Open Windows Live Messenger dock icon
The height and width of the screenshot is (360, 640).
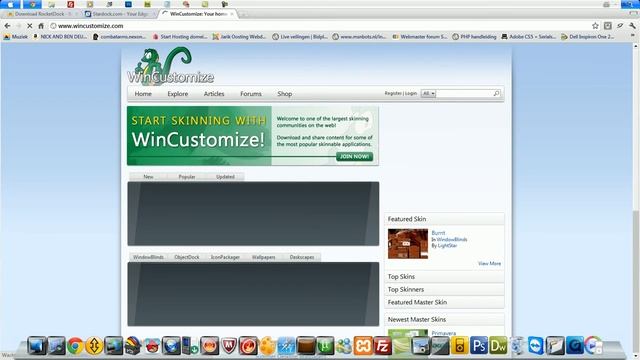[x=344, y=346]
